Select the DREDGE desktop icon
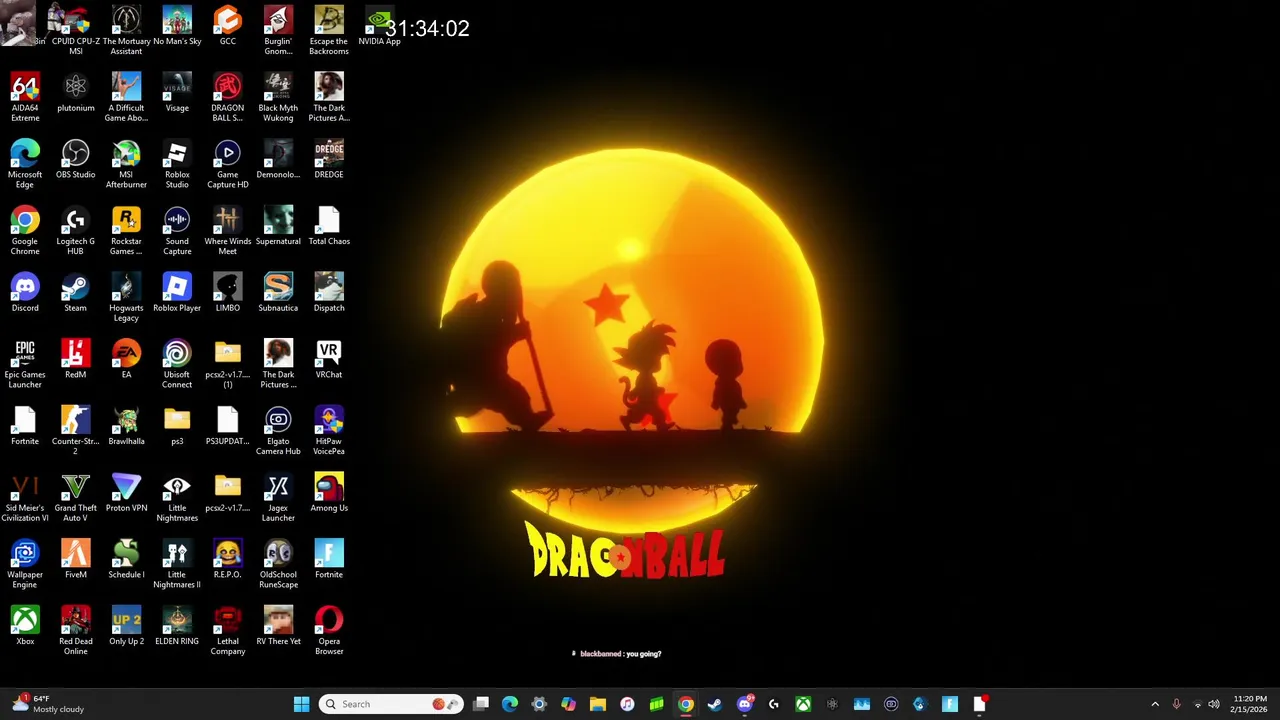The width and height of the screenshot is (1280, 720). (329, 160)
